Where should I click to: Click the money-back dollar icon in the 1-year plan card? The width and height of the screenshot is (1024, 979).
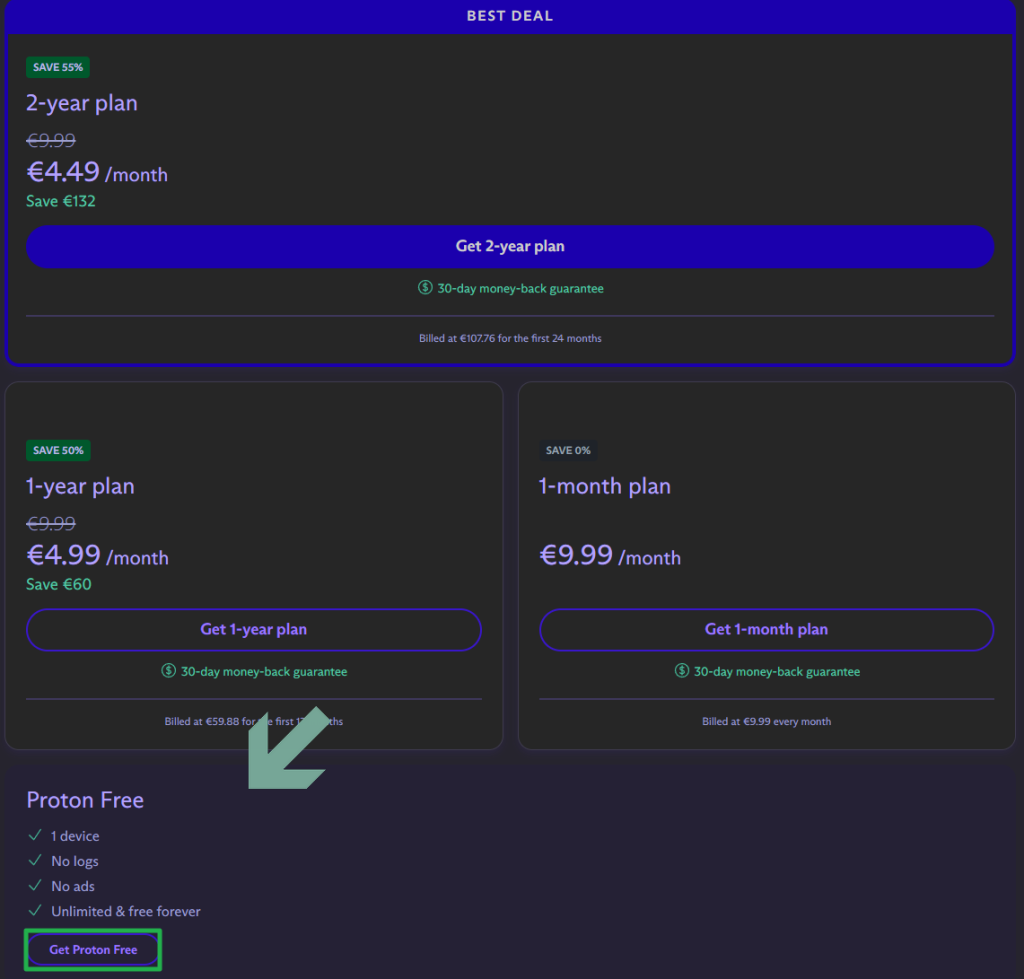pos(169,671)
